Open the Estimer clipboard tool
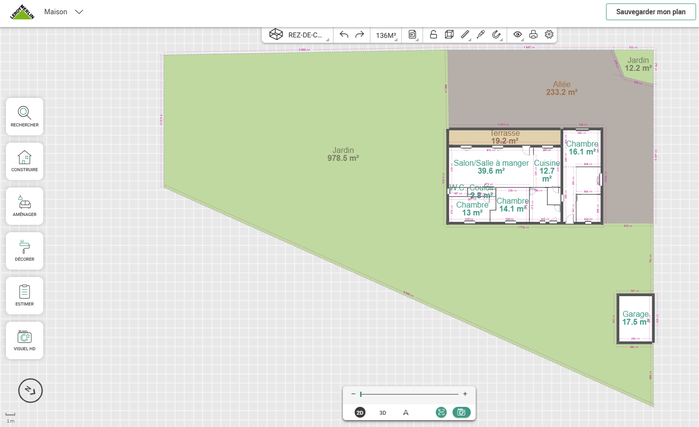 click(24, 295)
